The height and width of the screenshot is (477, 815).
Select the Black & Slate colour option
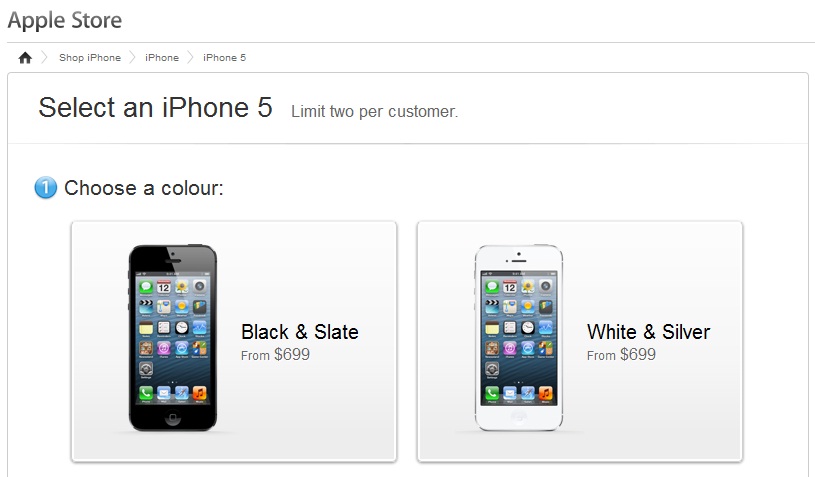(234, 341)
